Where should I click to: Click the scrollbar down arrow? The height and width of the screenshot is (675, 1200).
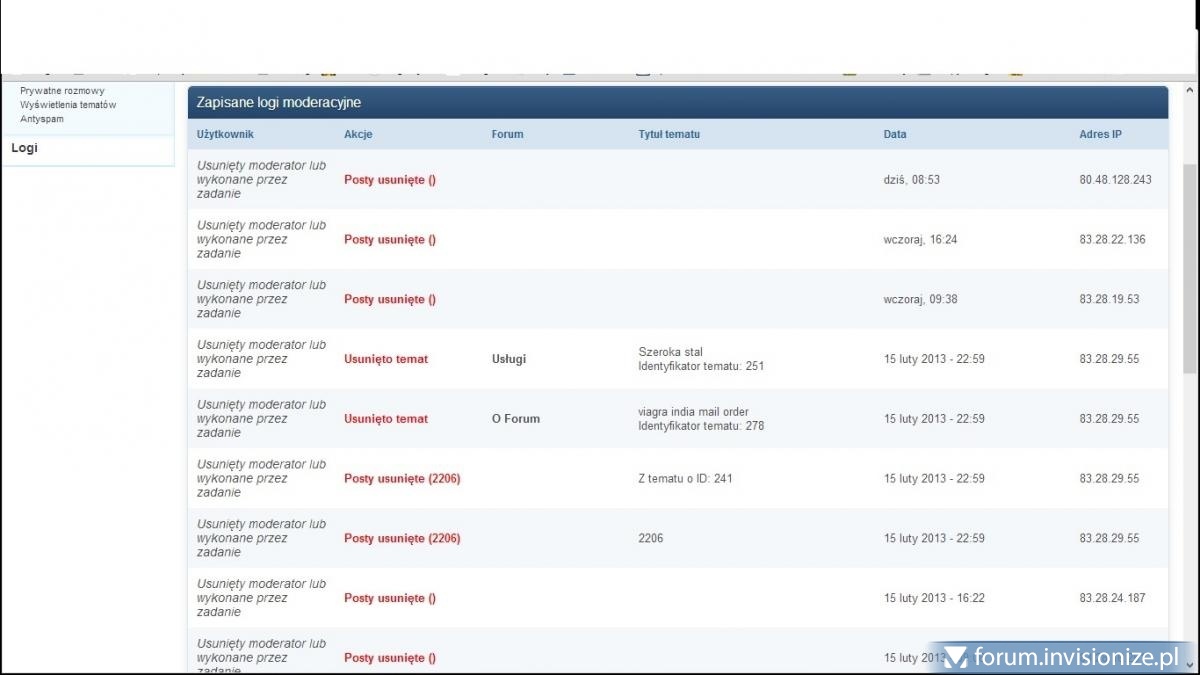(1190, 664)
